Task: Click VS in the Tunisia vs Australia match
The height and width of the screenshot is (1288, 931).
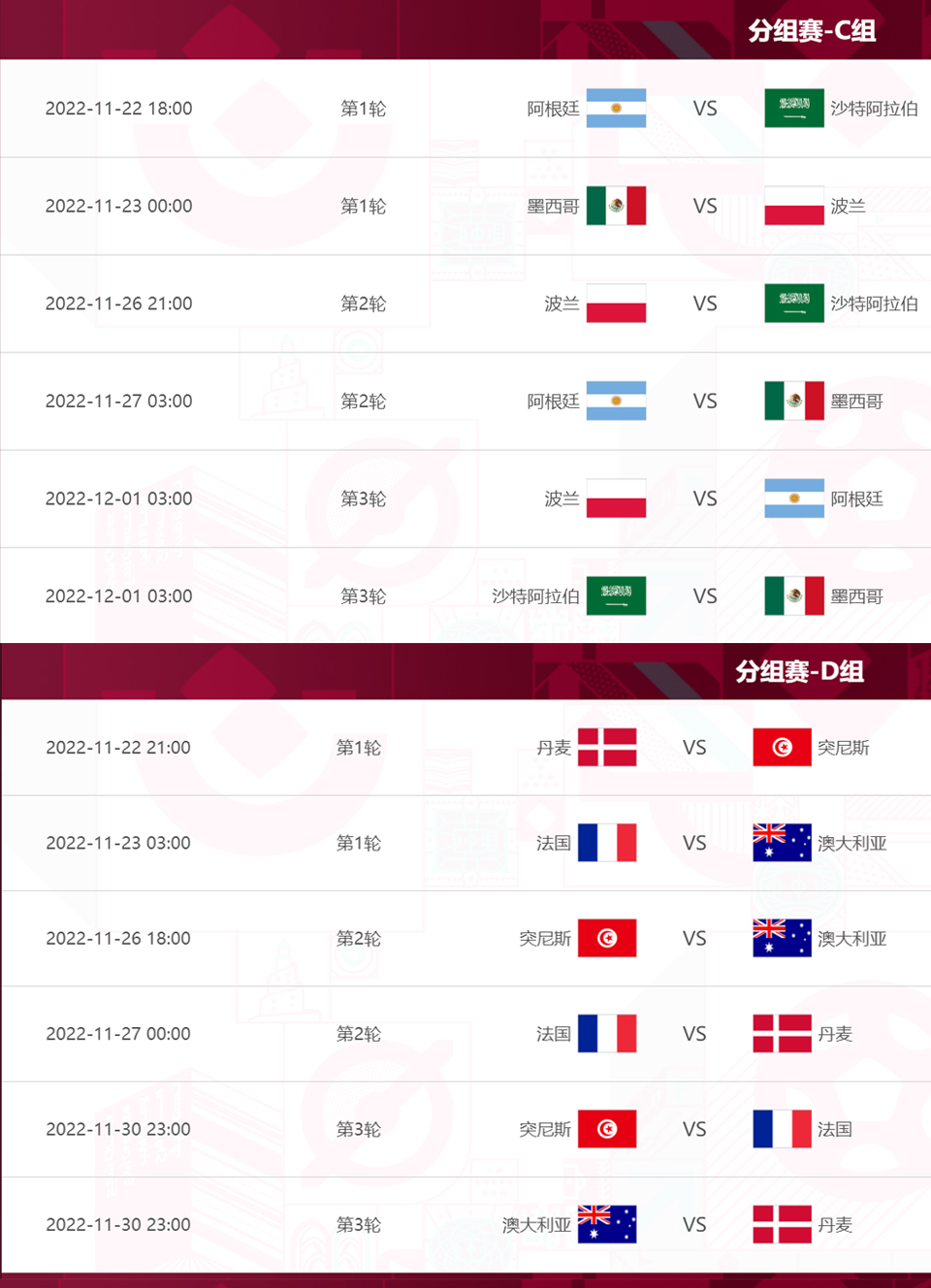Action: (694, 939)
